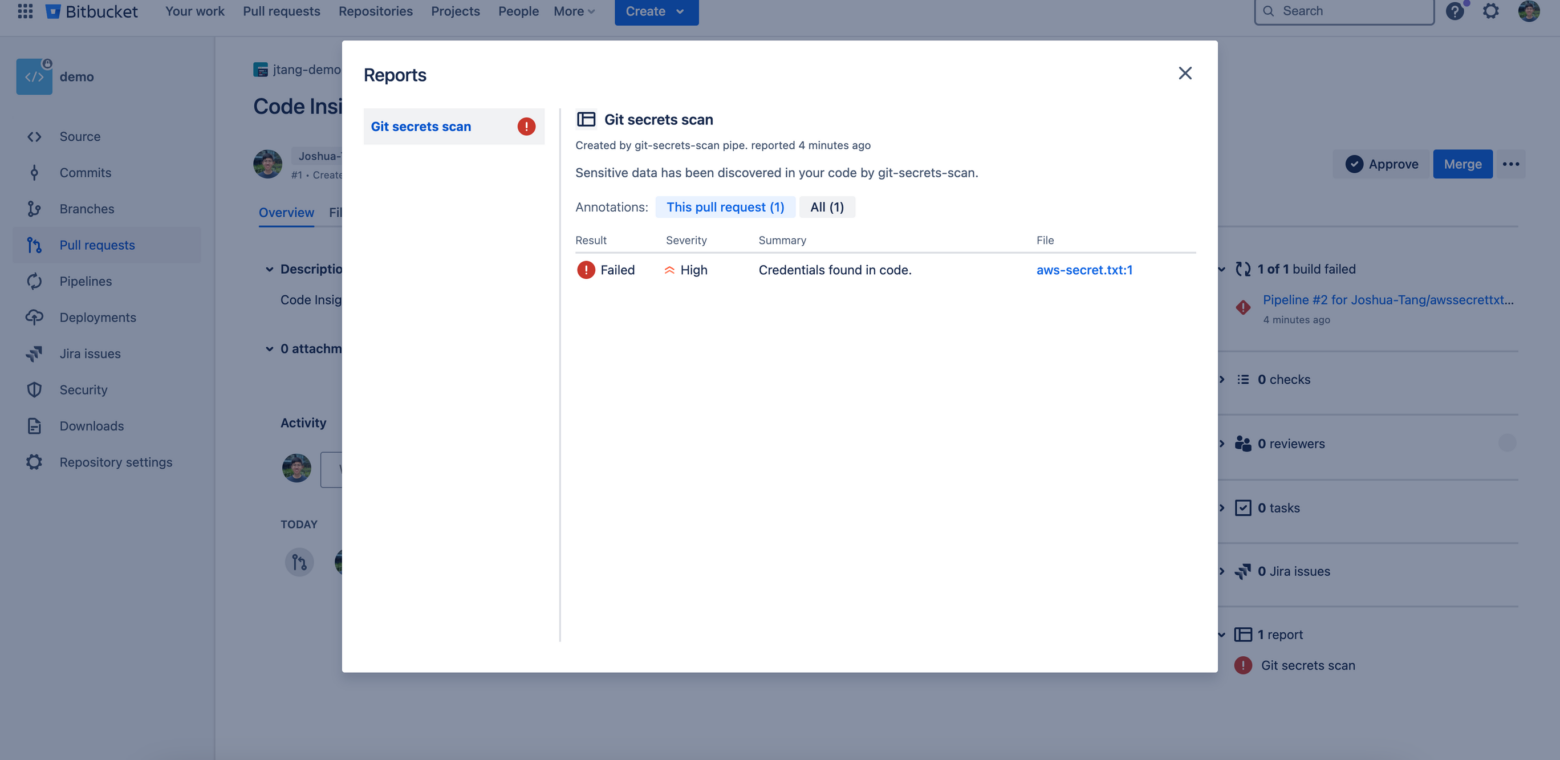Screen dimensions: 1560x760
Task: Collapse the 1 report section
Action: (x=1222, y=635)
